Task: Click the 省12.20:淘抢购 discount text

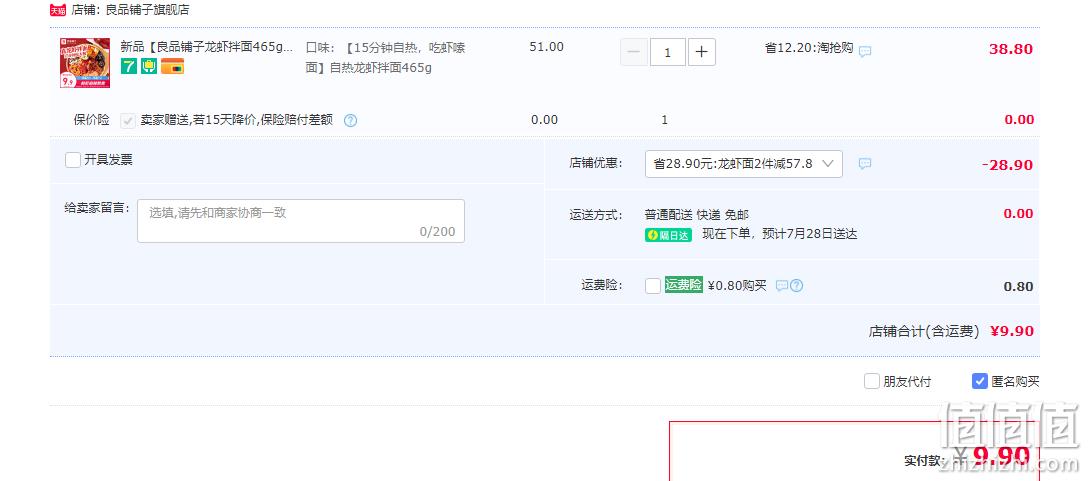Action: coord(808,48)
